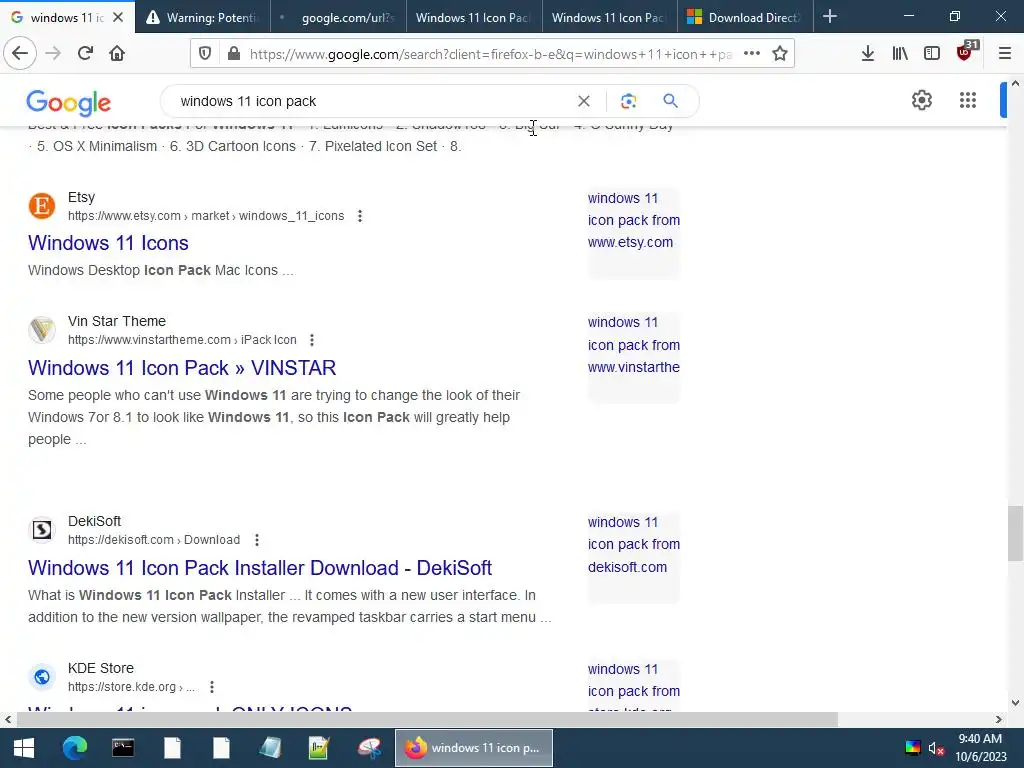Switch to Download Directly tab

(x=745, y=17)
